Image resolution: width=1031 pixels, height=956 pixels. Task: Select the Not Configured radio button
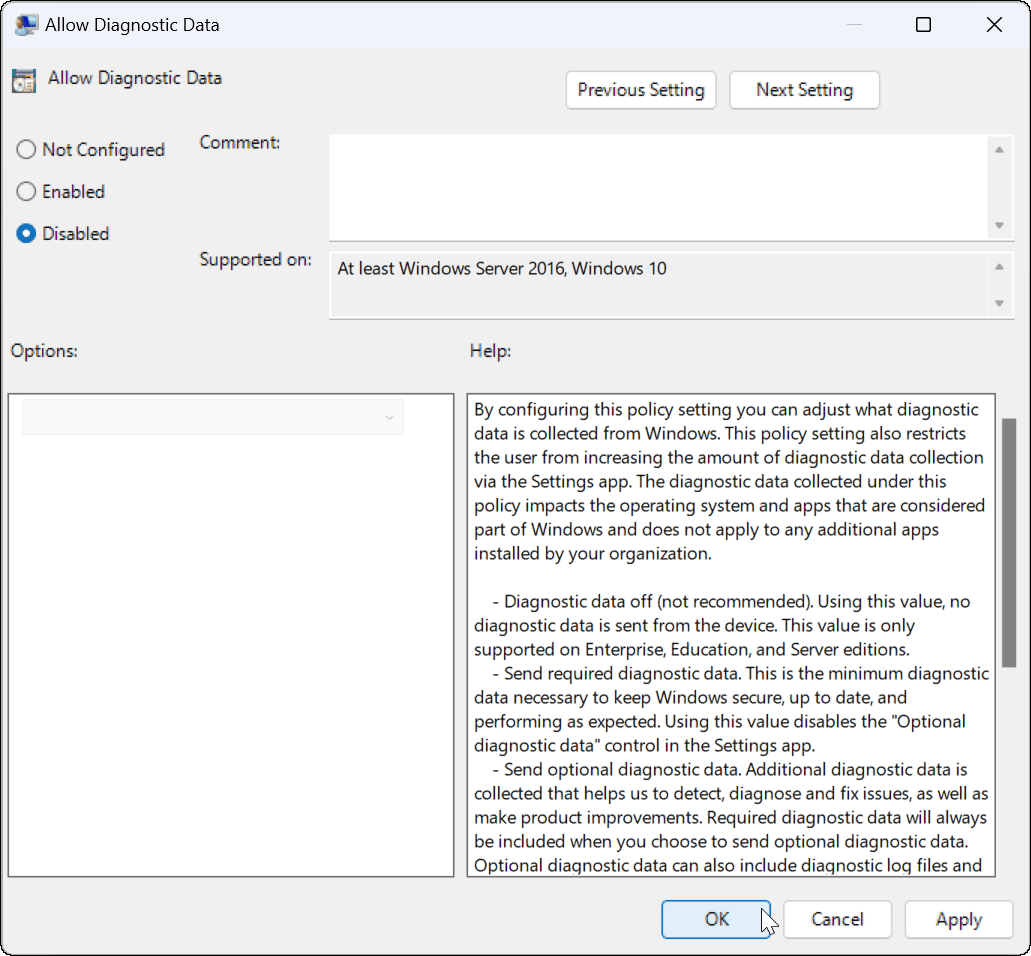(25, 149)
